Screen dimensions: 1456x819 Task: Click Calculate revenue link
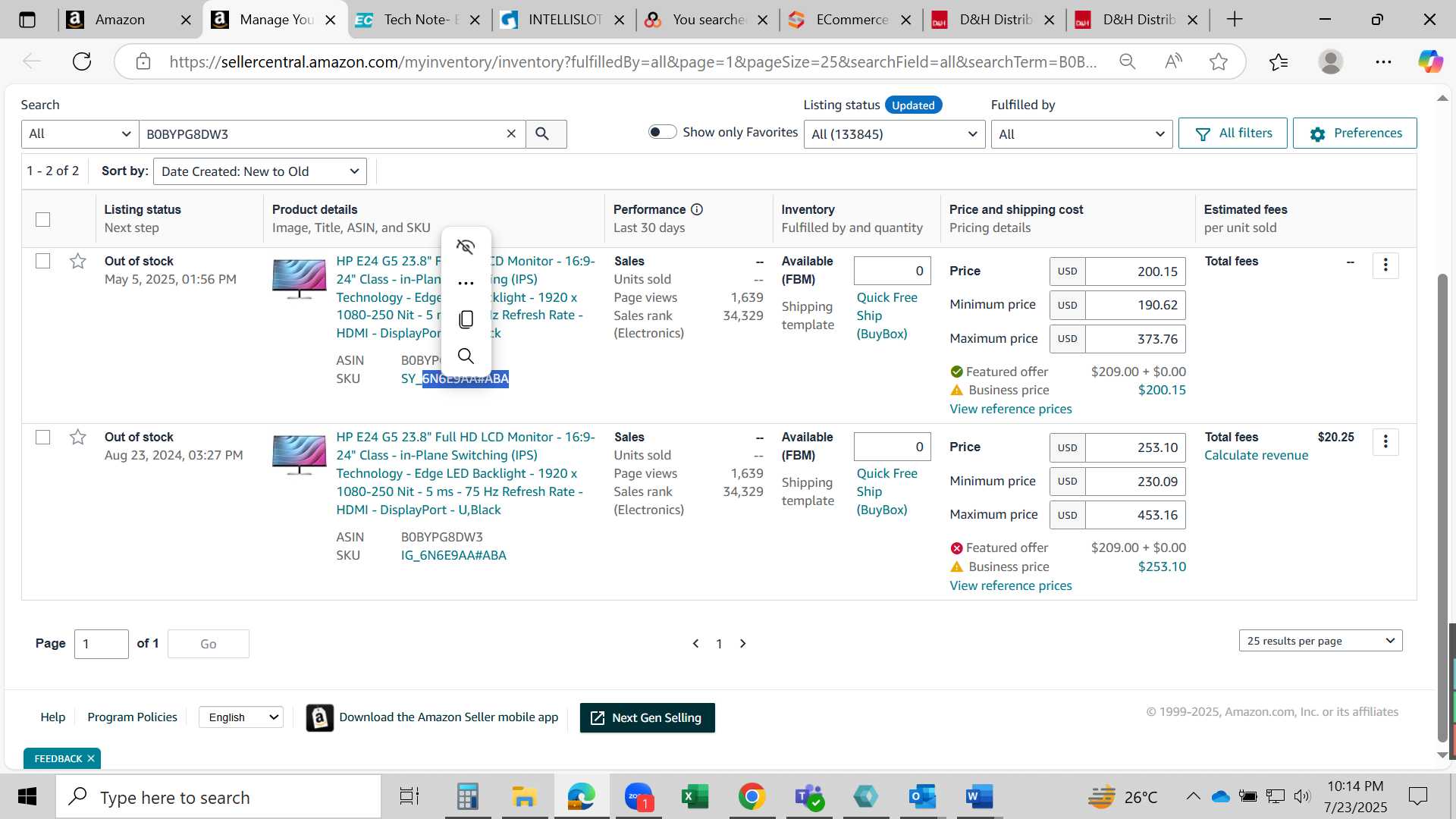[x=1257, y=456]
